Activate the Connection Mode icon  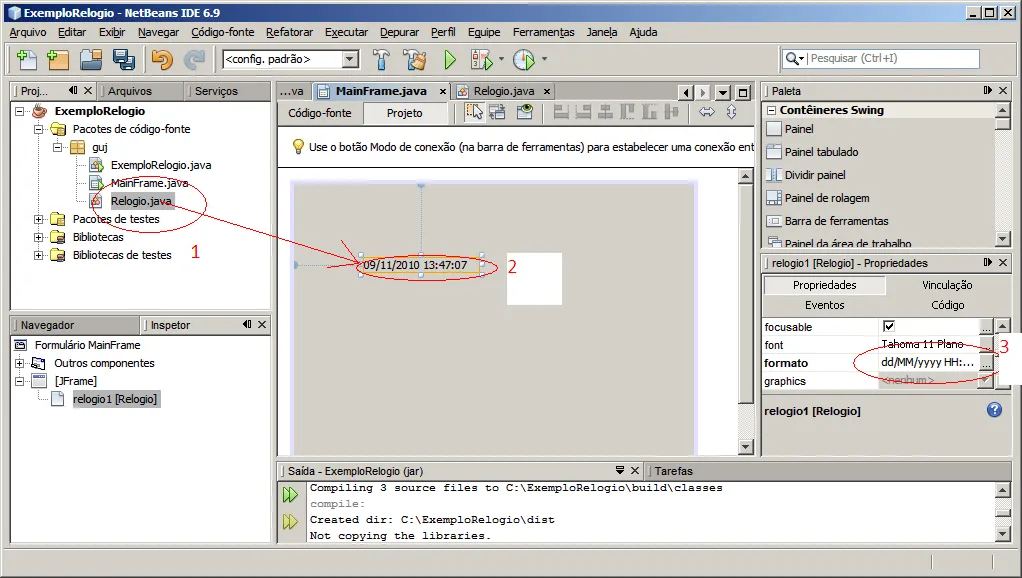[x=497, y=112]
